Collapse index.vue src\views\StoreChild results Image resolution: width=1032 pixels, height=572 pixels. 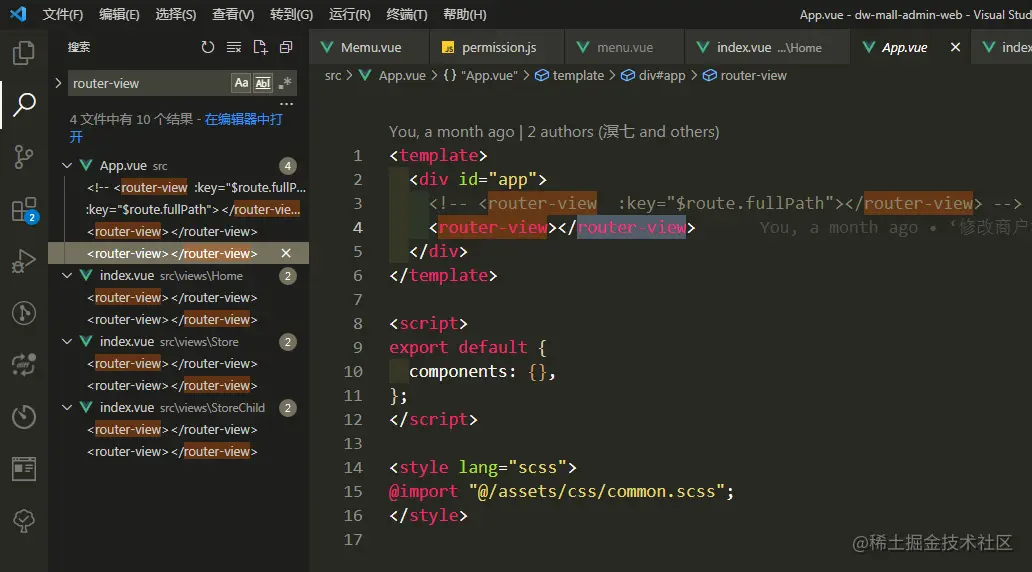(x=67, y=407)
